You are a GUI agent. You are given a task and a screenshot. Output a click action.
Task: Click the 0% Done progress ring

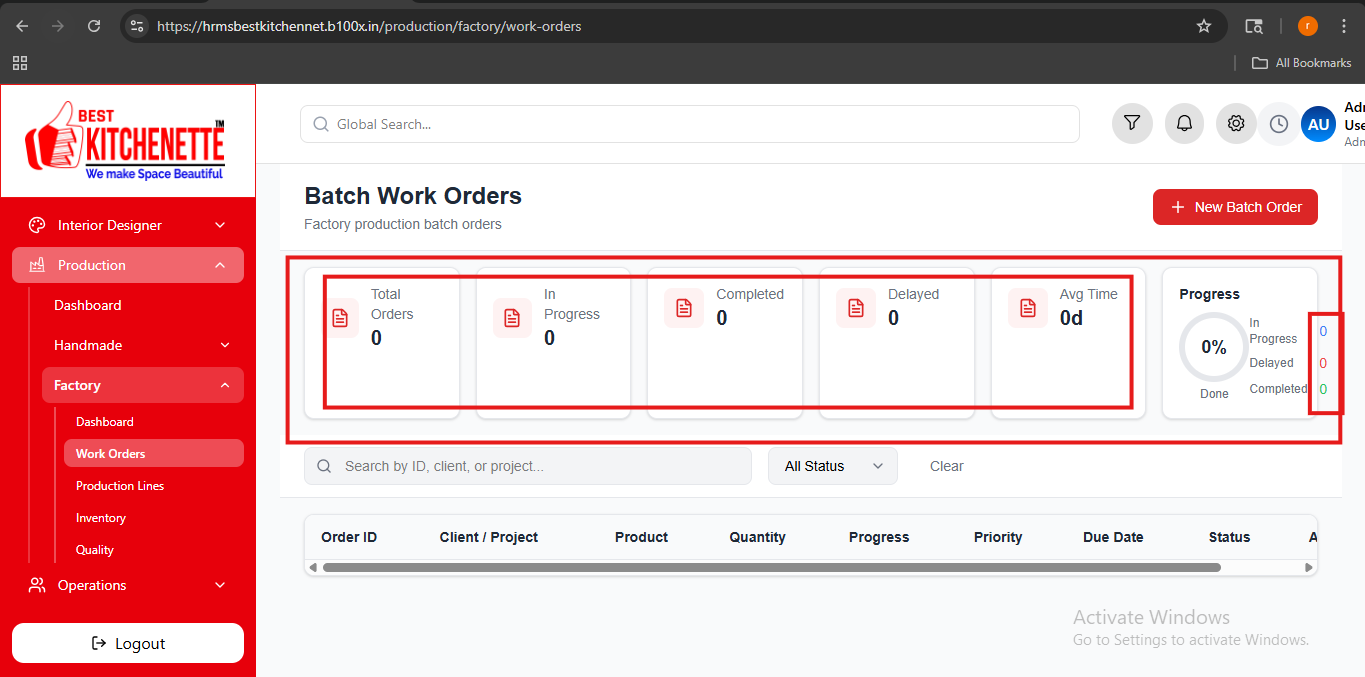pos(1214,347)
